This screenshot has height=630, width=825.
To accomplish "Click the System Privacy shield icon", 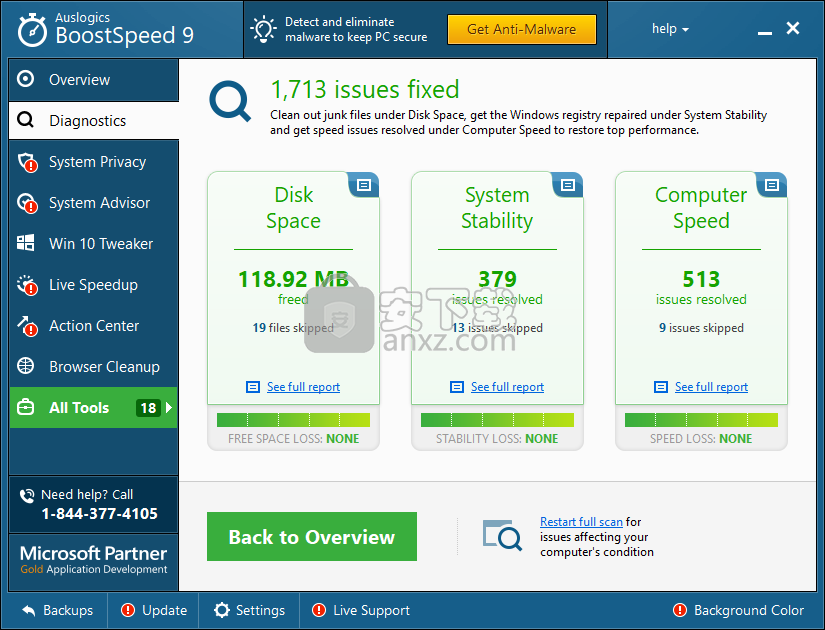I will [27, 162].
